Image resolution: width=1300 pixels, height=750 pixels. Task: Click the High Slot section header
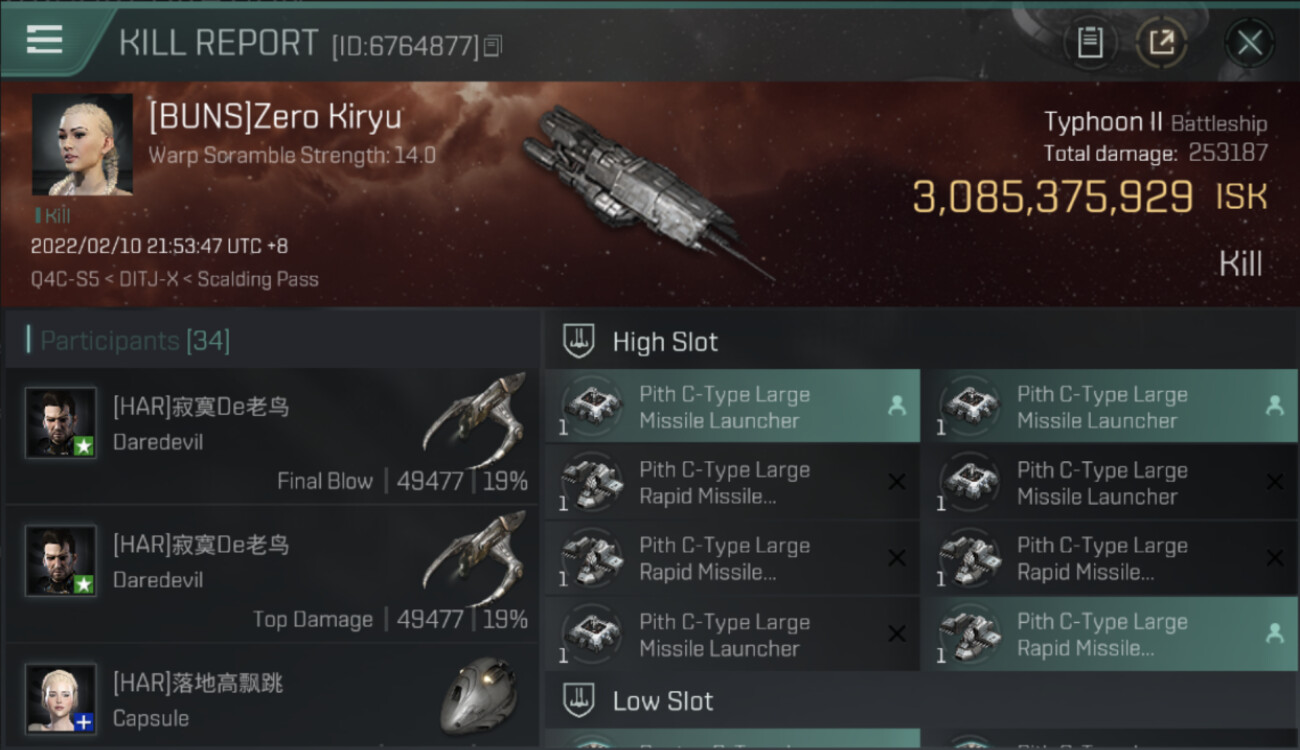point(665,342)
